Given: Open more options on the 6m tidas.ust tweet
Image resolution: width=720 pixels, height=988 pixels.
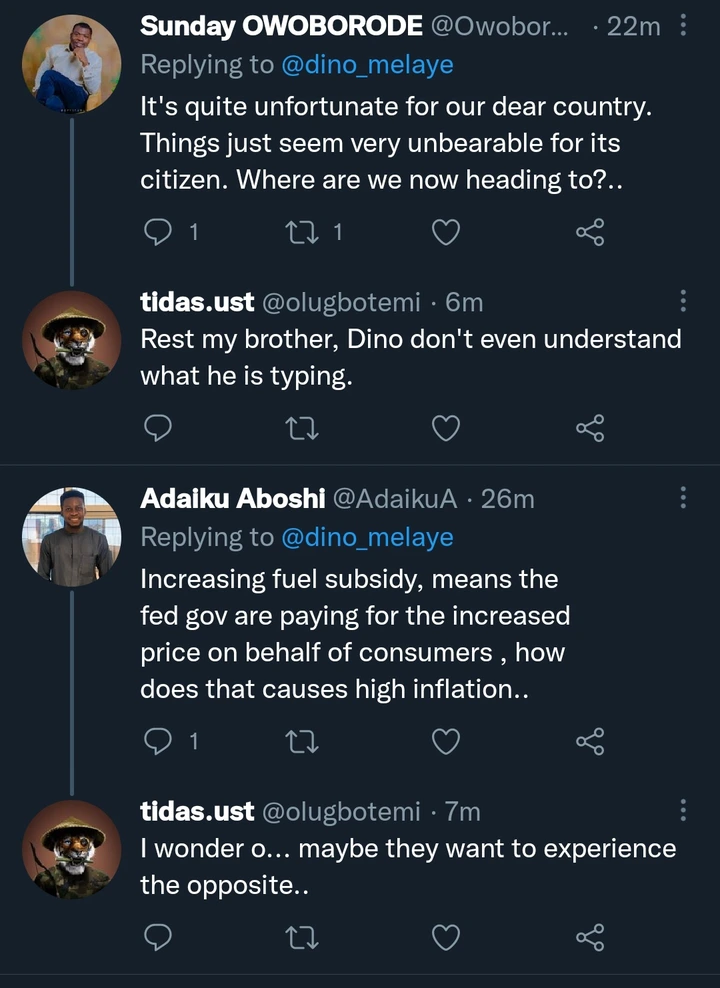Looking at the screenshot, I should [x=683, y=300].
